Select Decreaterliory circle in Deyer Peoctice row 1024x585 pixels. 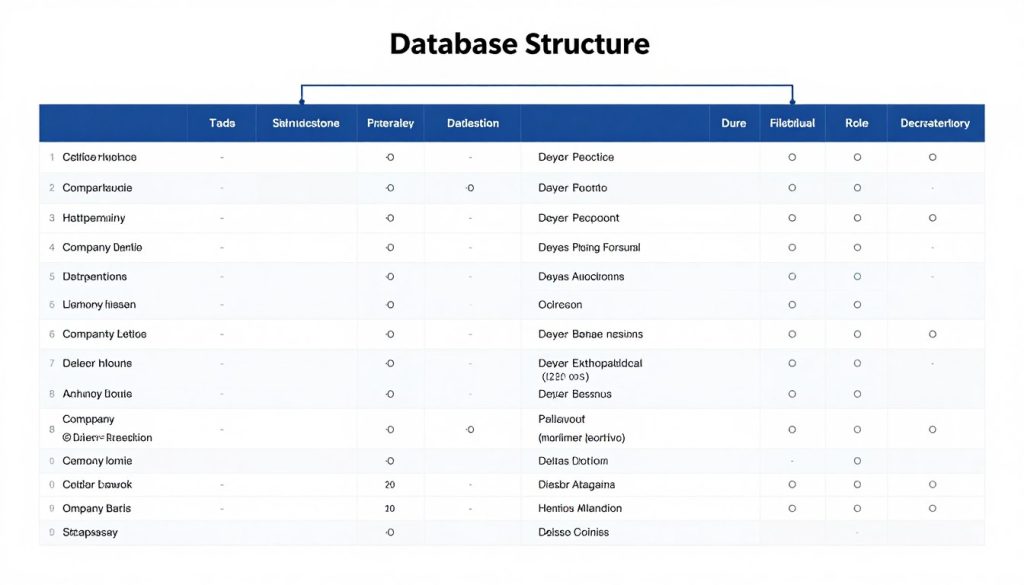click(x=933, y=157)
